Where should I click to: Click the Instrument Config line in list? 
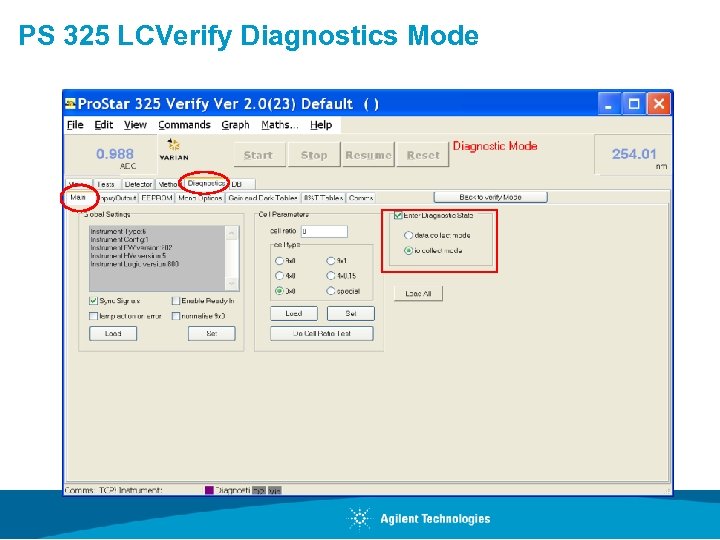(119, 239)
